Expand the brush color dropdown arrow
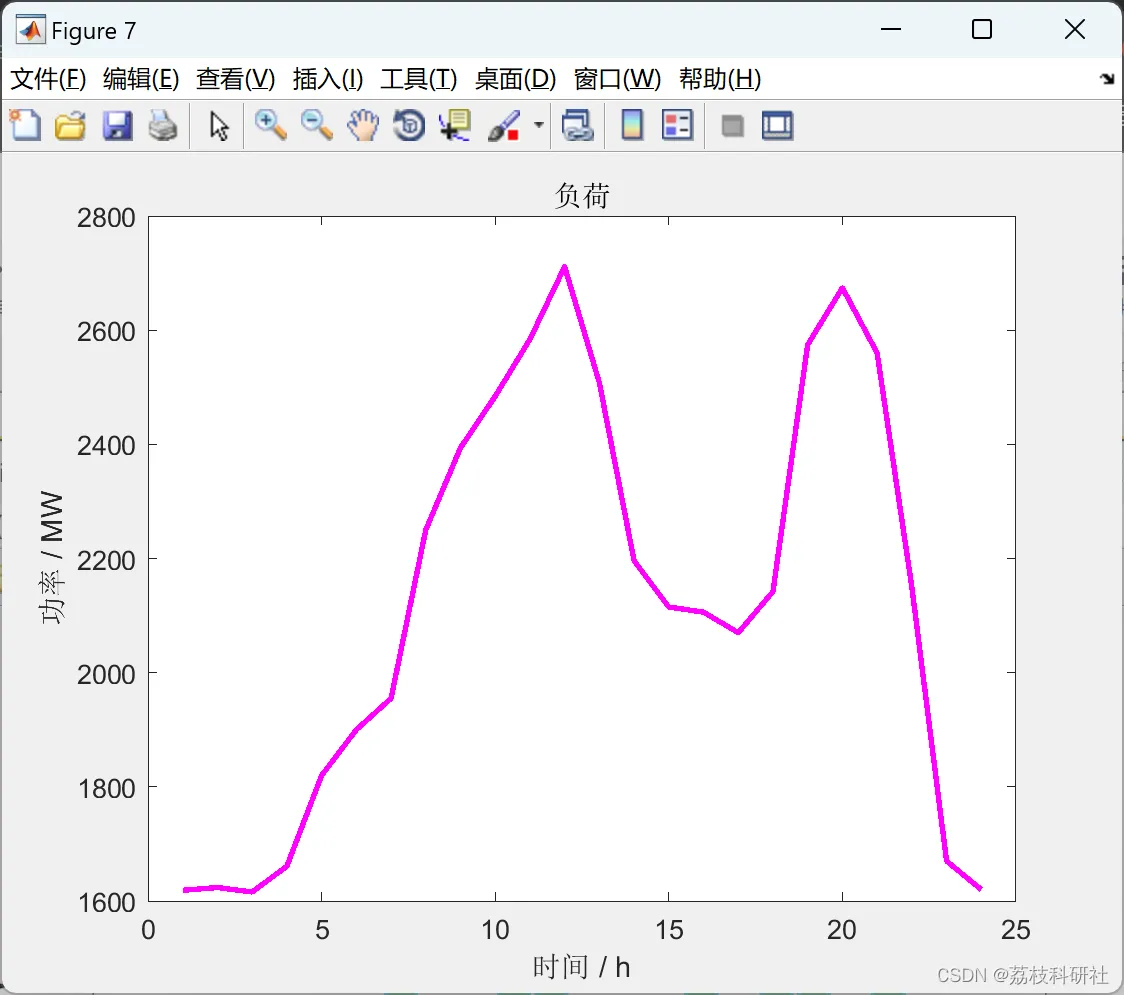 click(538, 125)
